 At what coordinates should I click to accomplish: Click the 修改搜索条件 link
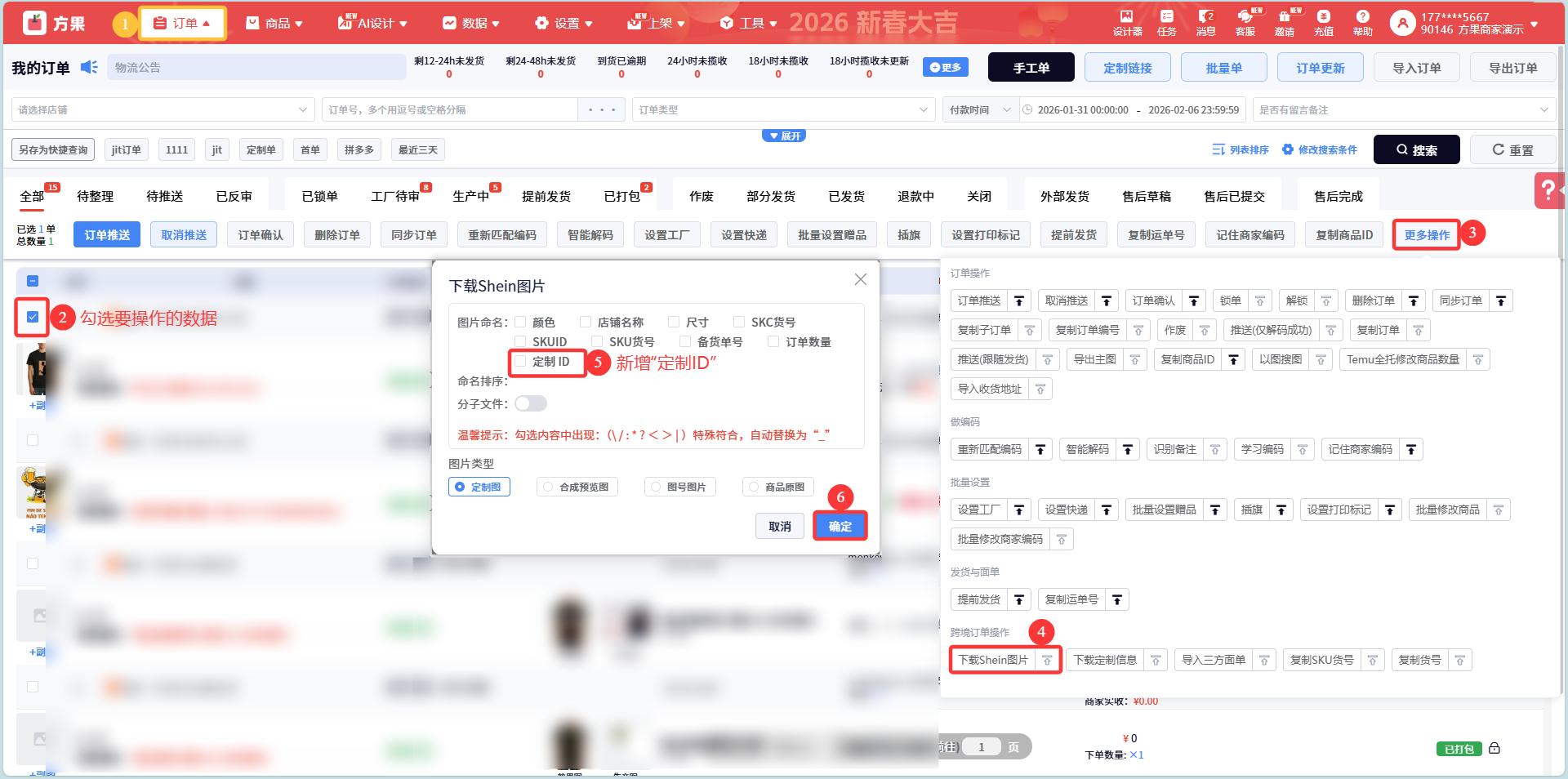click(1319, 149)
